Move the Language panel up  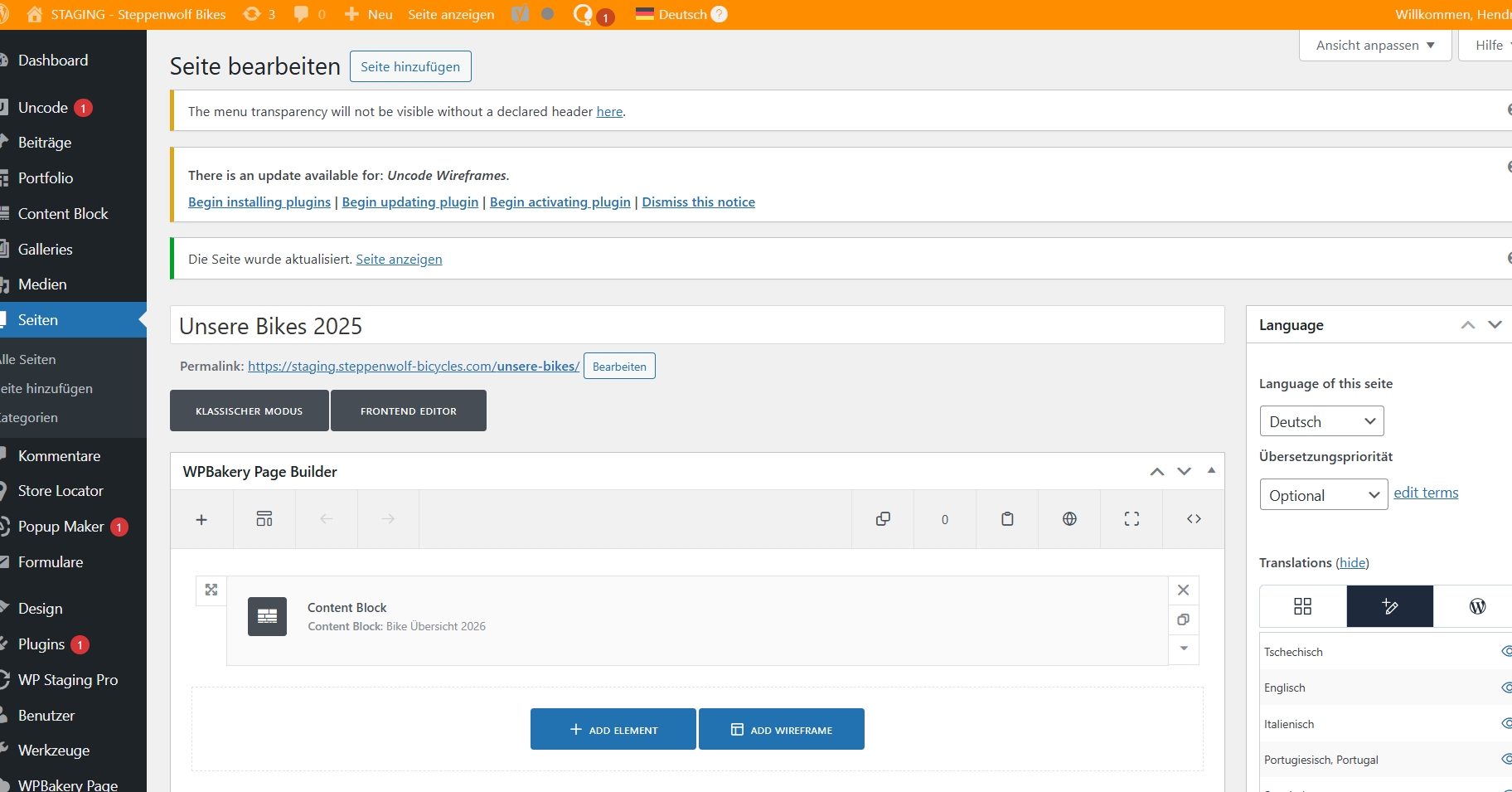(x=1468, y=325)
